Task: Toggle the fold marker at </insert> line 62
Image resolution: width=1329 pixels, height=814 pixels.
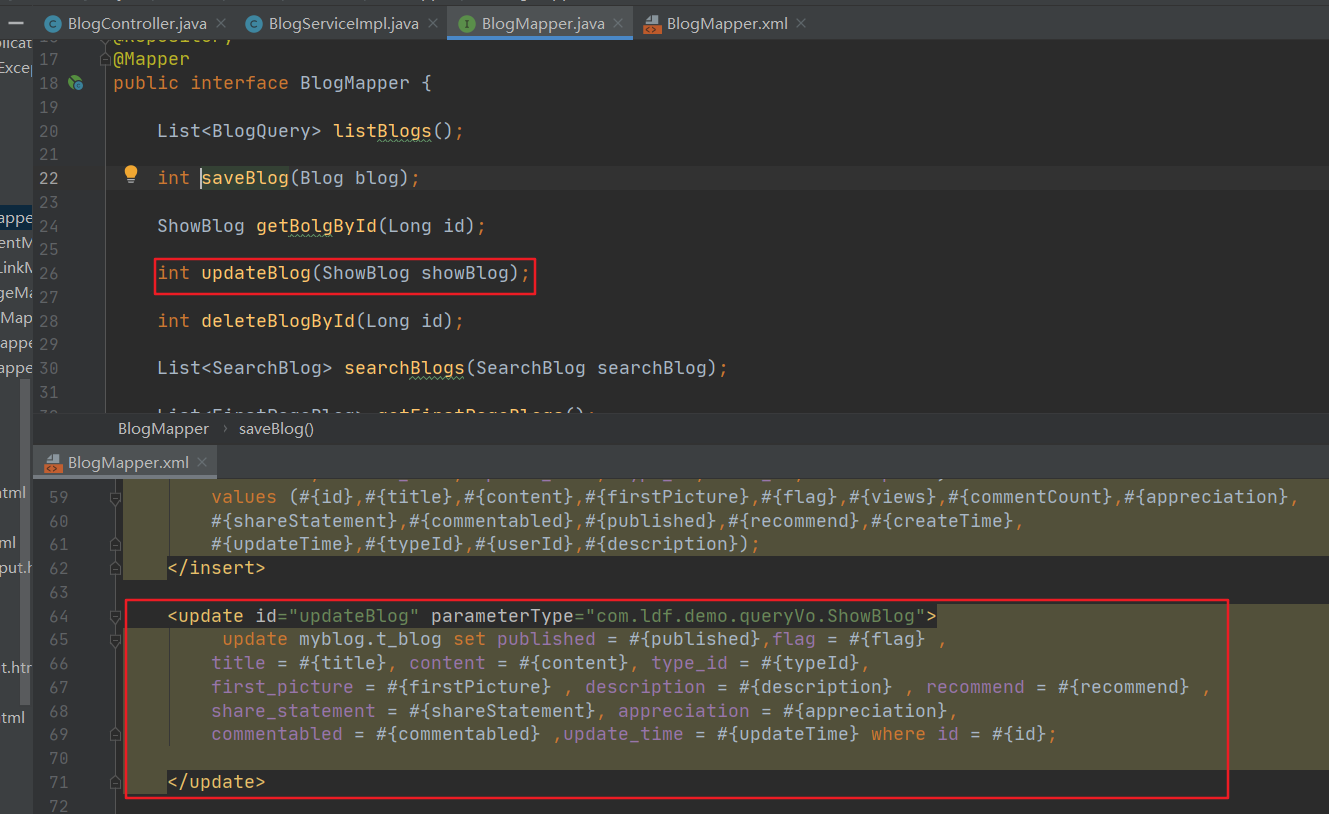Action: tap(116, 568)
